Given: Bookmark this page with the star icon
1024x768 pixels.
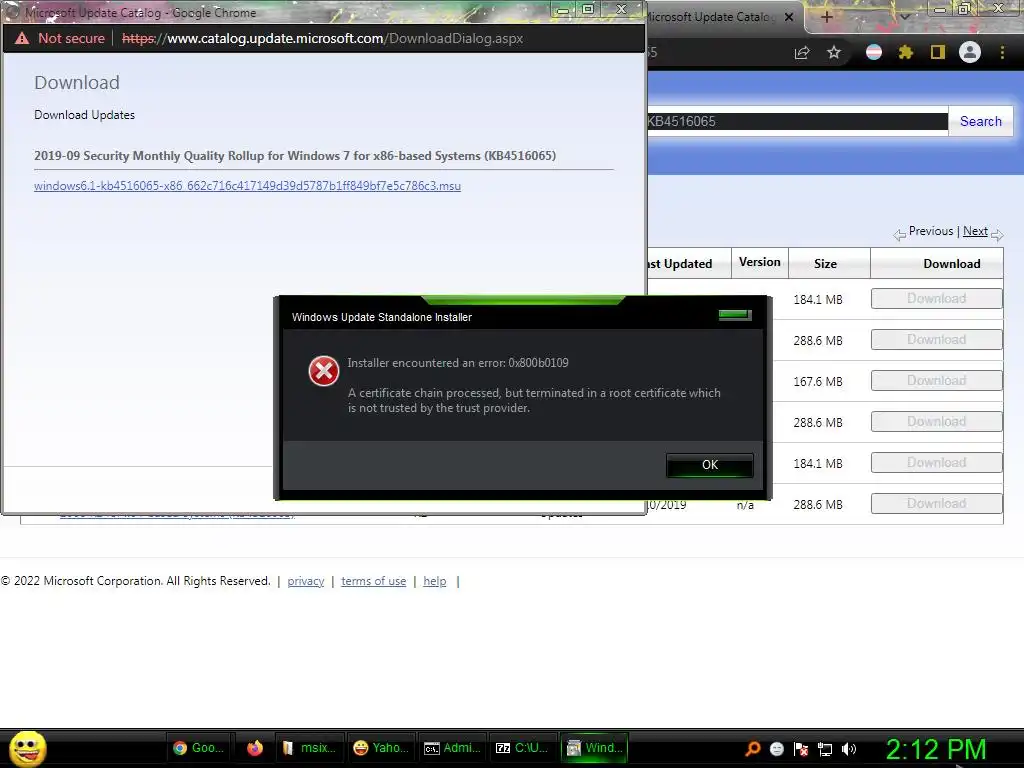Looking at the screenshot, I should click(x=834, y=52).
